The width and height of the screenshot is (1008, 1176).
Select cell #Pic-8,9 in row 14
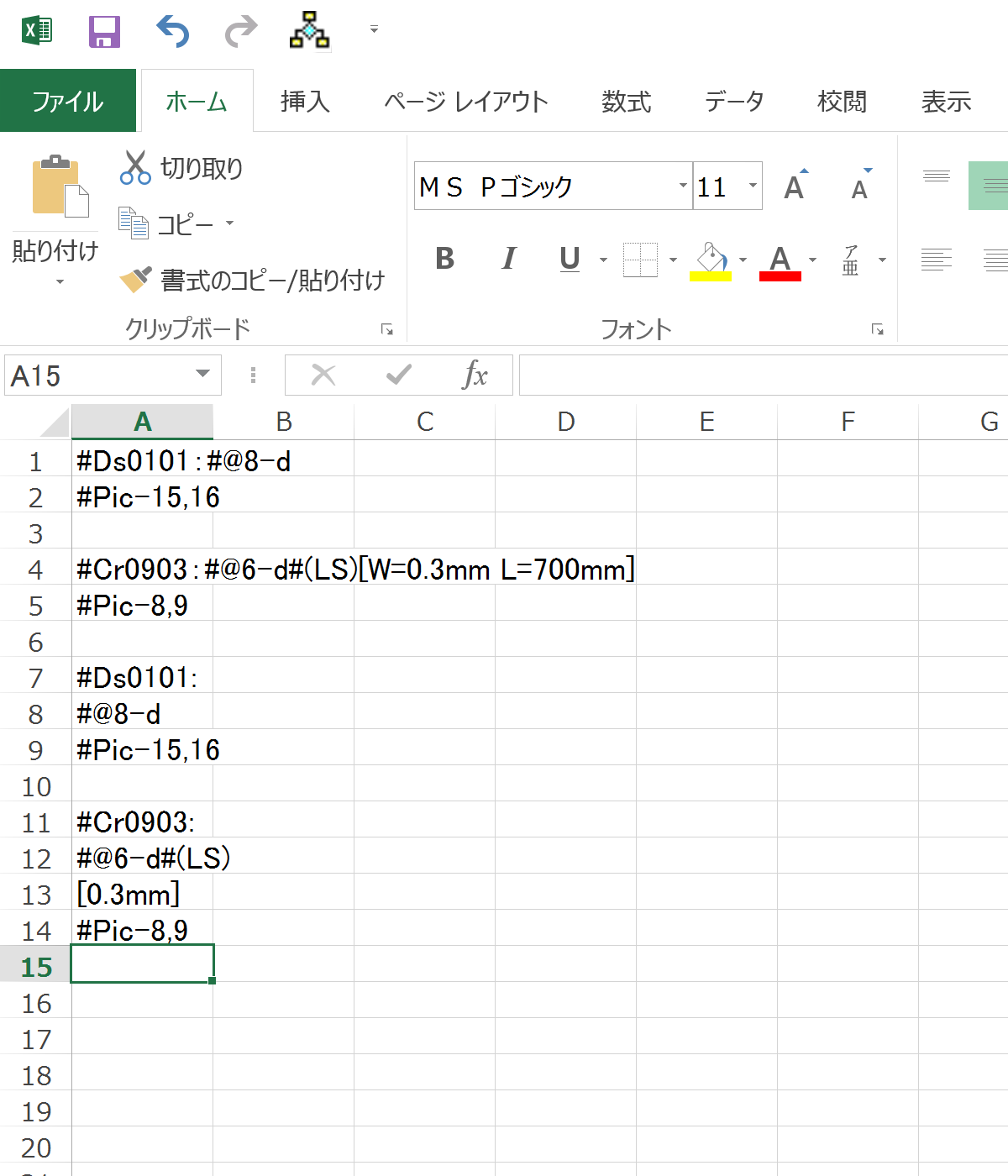click(143, 930)
